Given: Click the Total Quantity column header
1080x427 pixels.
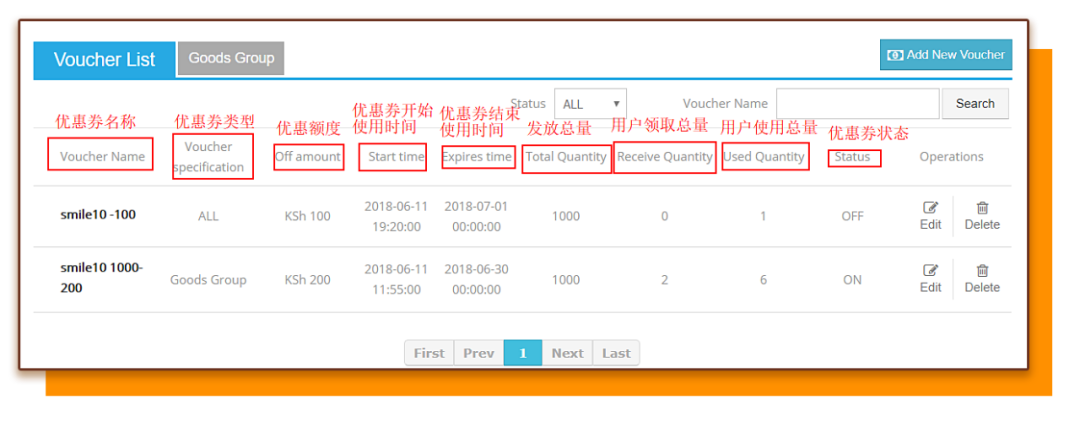Looking at the screenshot, I should tap(566, 156).
